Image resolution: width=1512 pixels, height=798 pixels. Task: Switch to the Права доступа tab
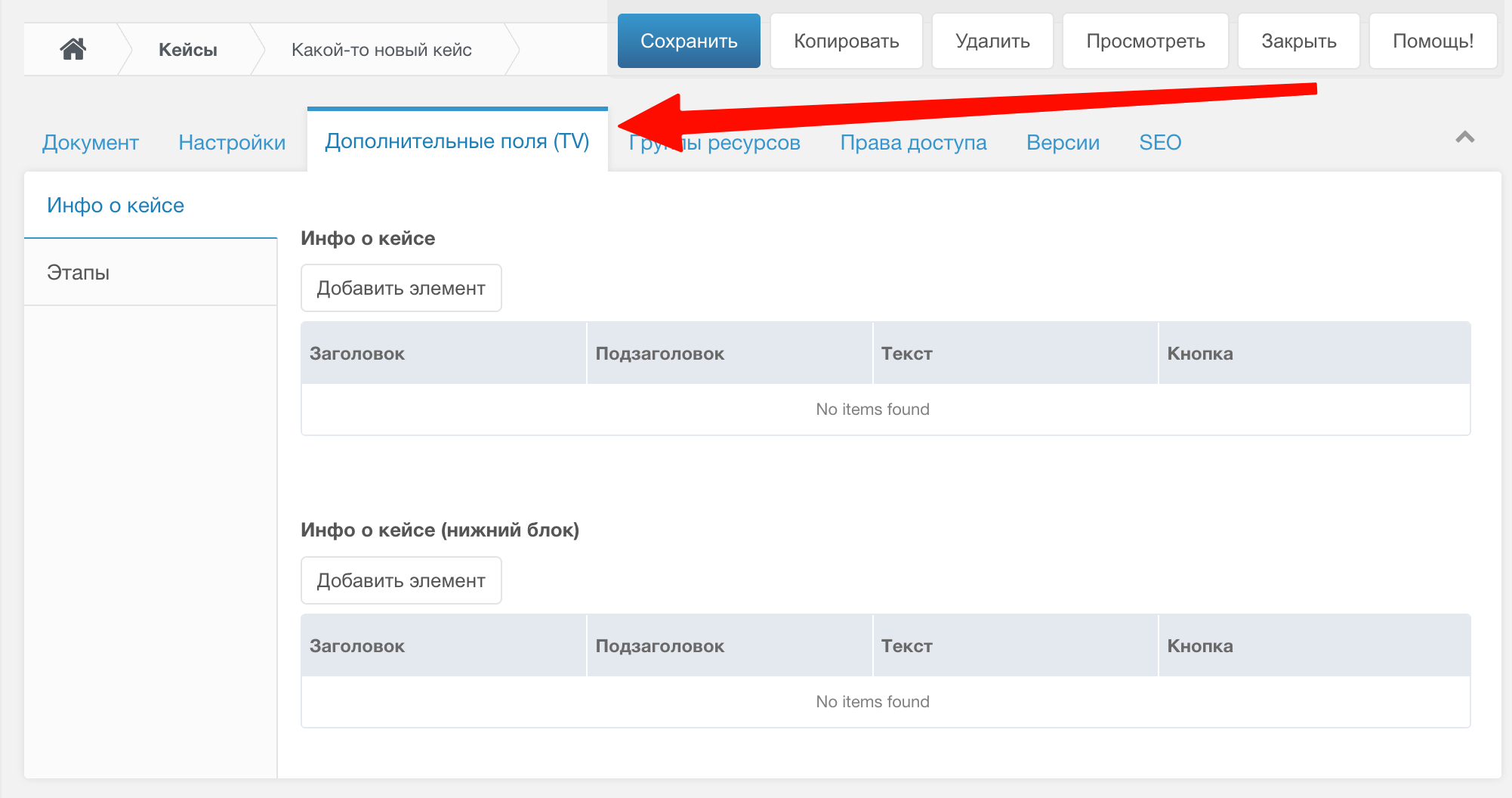point(913,142)
